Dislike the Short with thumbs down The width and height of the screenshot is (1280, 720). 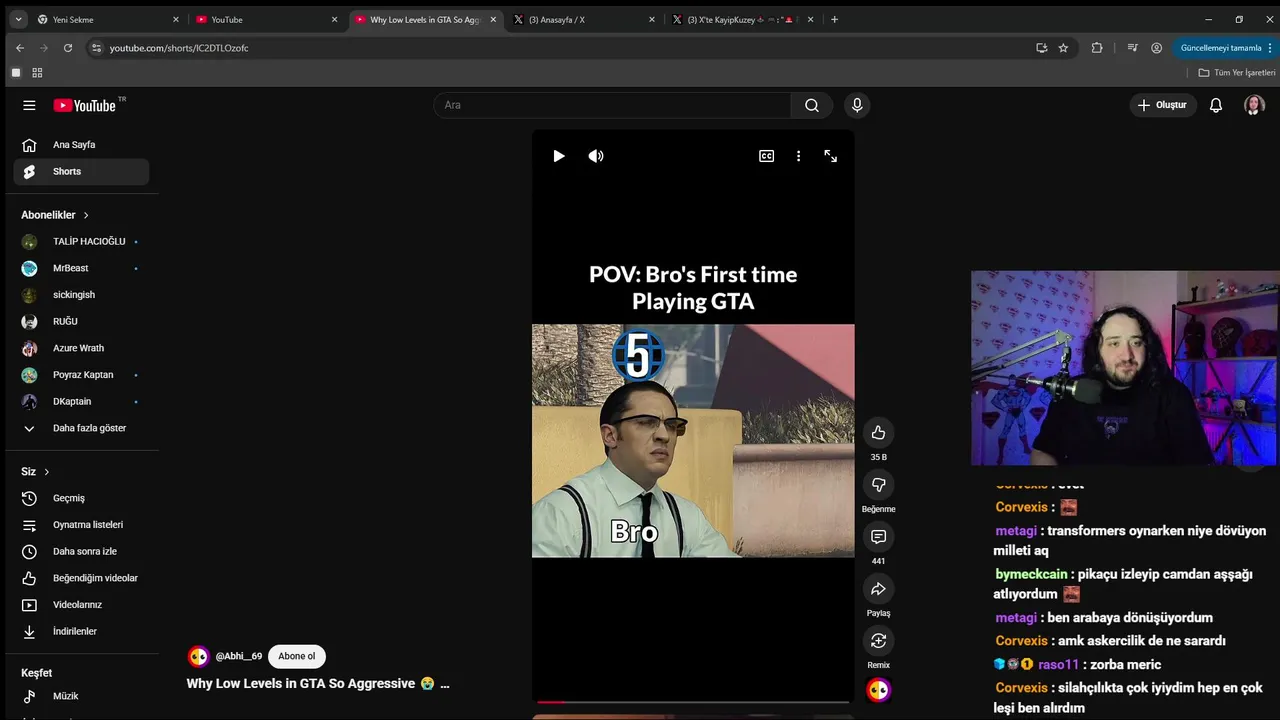[878, 484]
